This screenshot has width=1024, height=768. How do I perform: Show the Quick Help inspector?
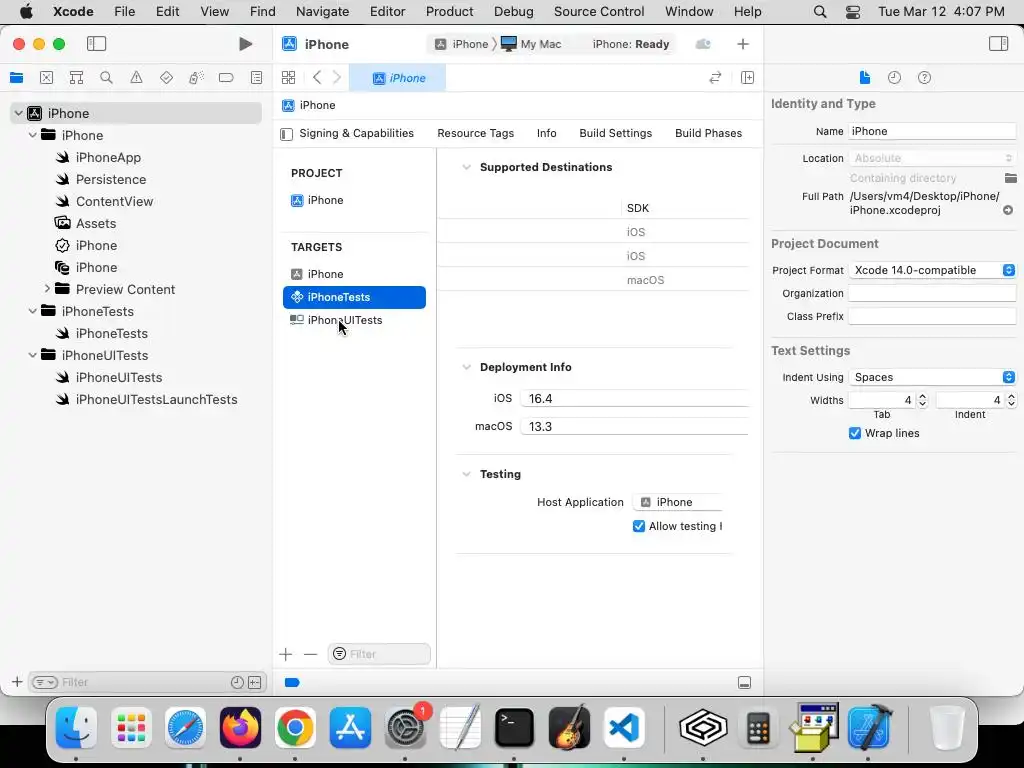click(x=924, y=78)
